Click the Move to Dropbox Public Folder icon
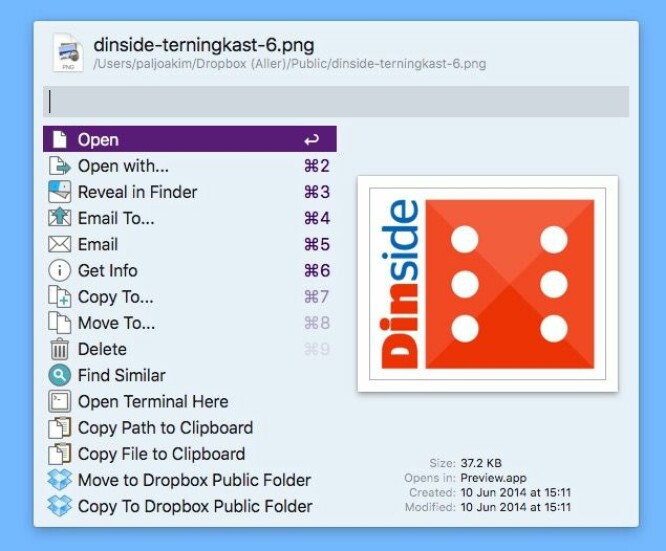Viewport: 666px width, 551px height. [59, 480]
